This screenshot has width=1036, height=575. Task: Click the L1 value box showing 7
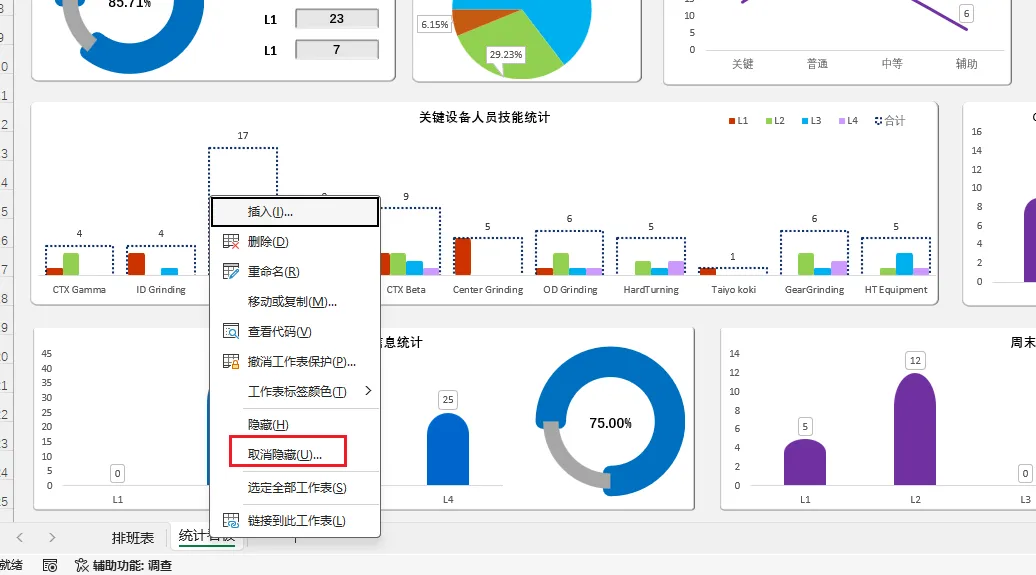(x=337, y=50)
